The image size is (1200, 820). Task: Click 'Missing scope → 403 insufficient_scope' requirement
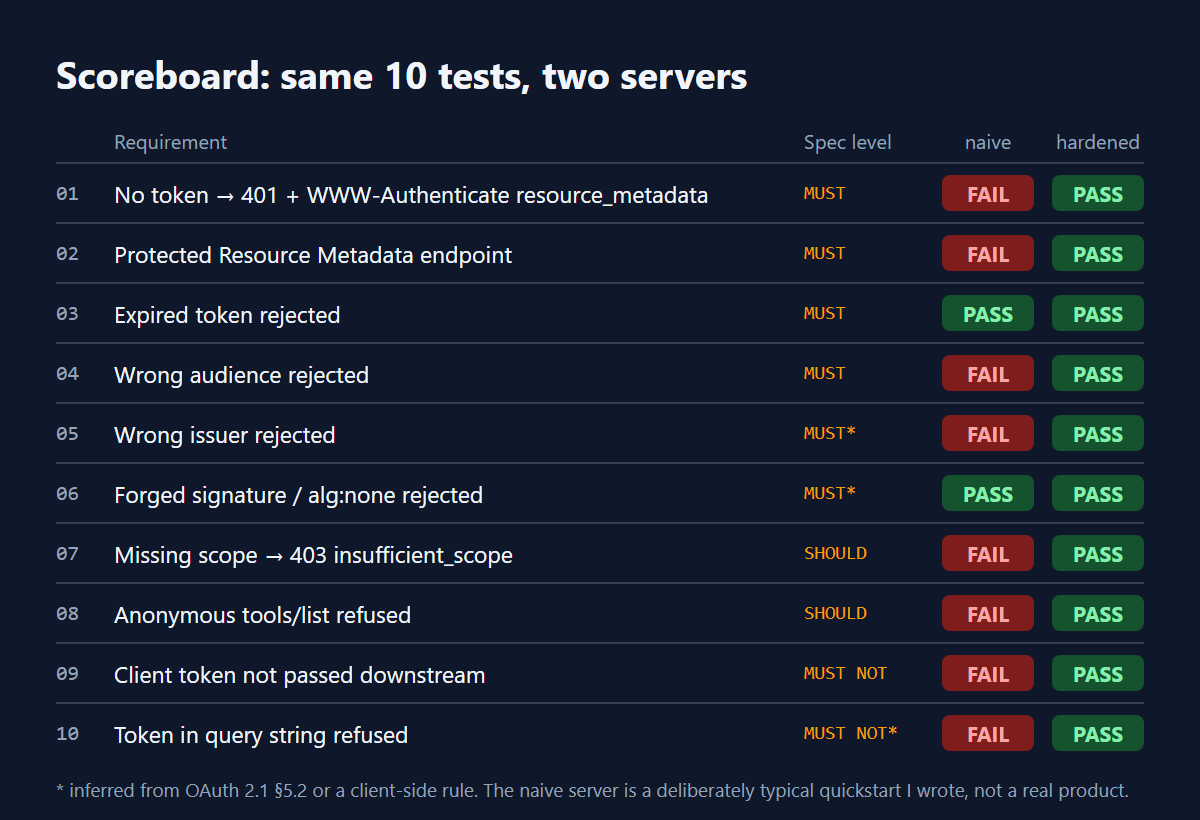coord(313,555)
